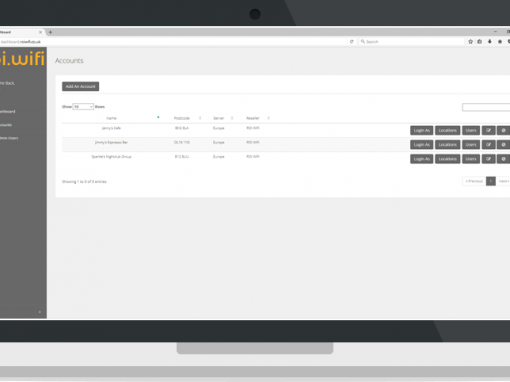Click the browser reload icon
The width and height of the screenshot is (510, 382).
[x=351, y=42]
